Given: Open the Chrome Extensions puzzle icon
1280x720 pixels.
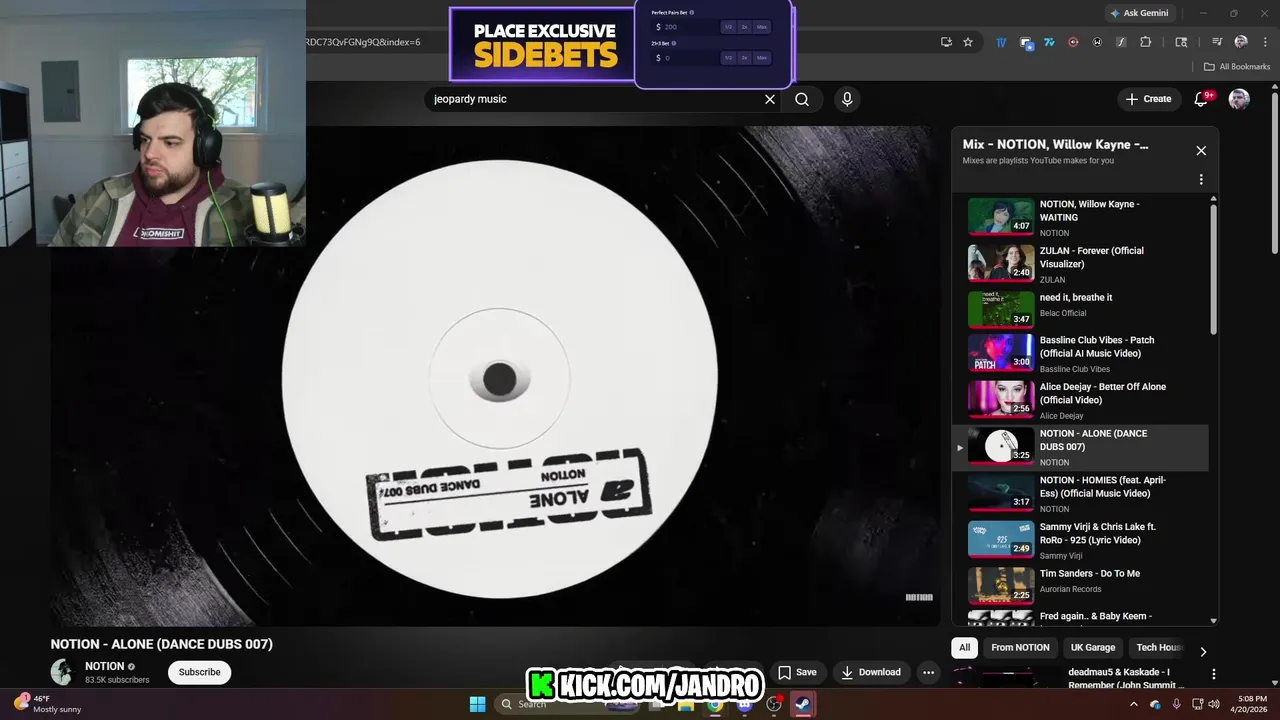Looking at the screenshot, I should pyautogui.click(x=1146, y=42).
